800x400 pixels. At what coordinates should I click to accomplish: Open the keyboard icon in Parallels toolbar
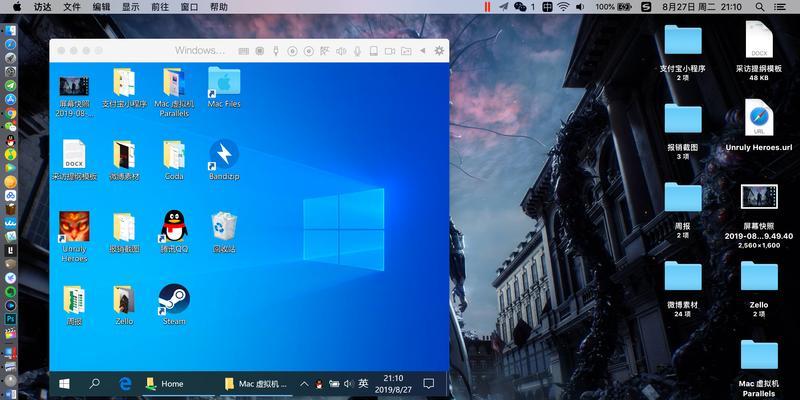244,51
